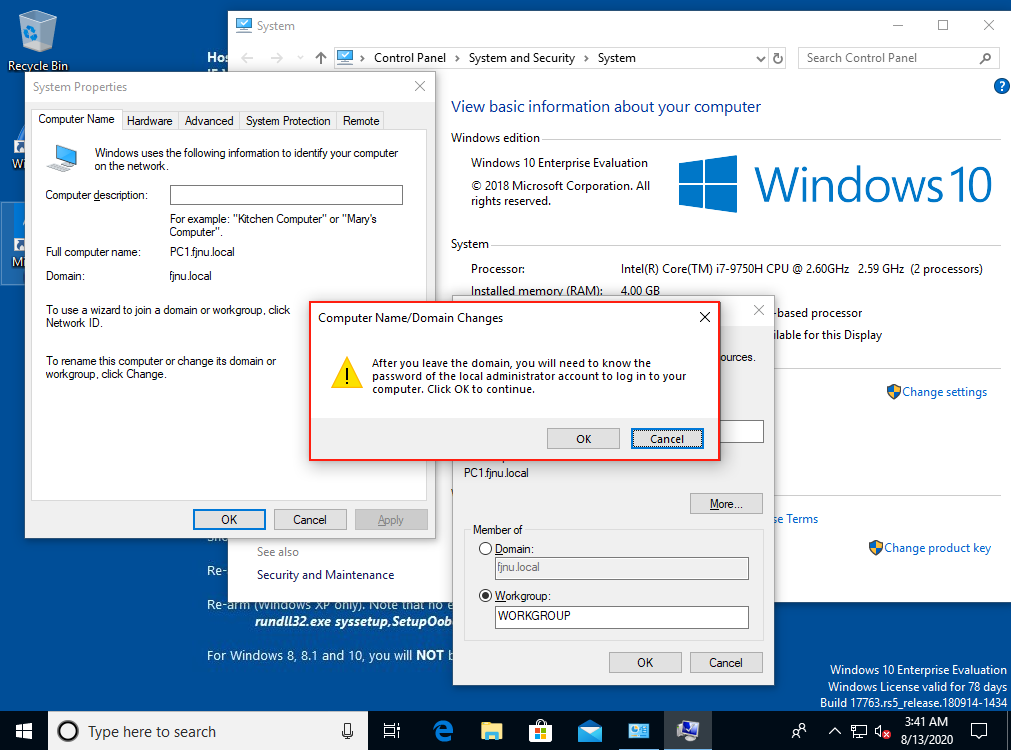
Task: Open Task View on taskbar
Action: coord(391,731)
